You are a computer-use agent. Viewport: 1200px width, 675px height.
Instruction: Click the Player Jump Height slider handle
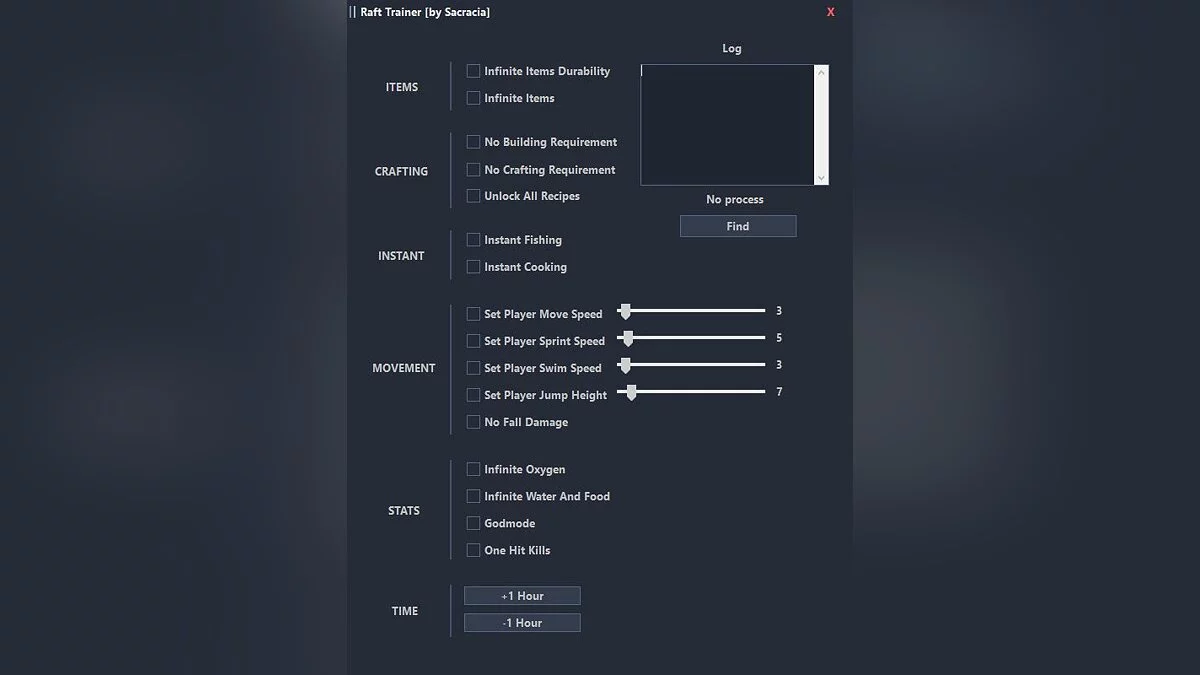coord(630,393)
